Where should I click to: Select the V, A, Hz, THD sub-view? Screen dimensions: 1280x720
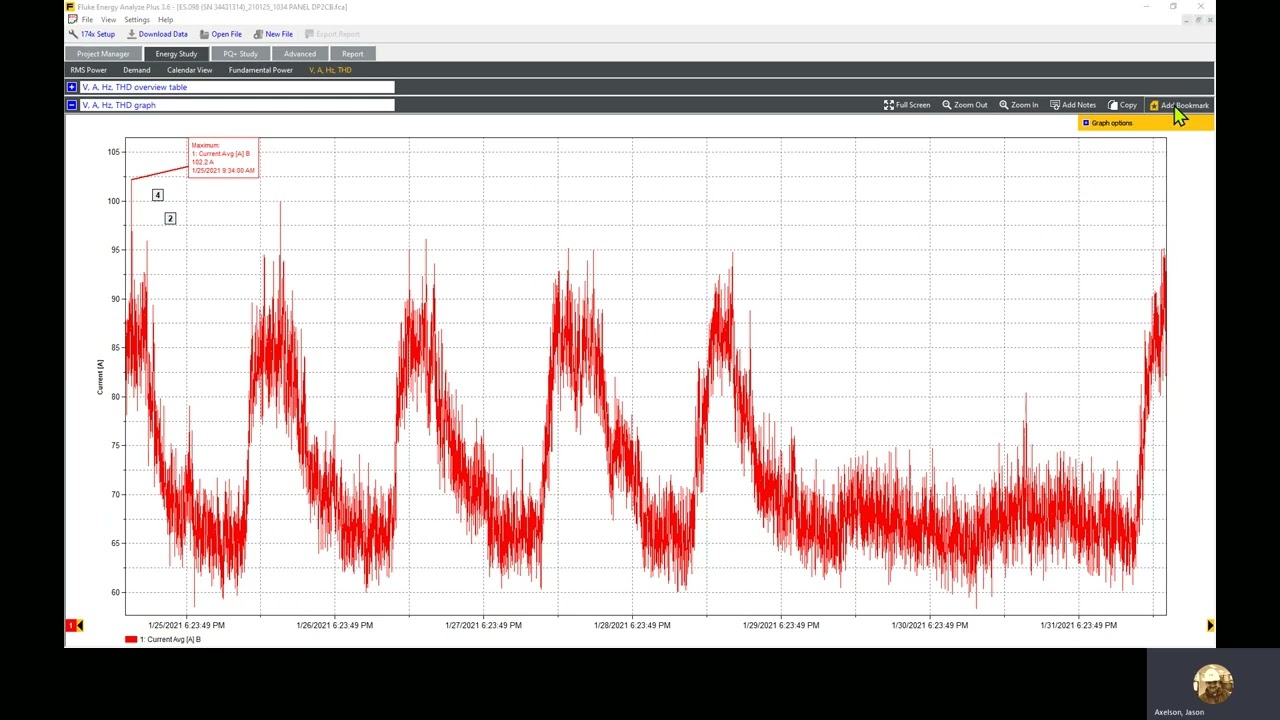[x=330, y=70]
